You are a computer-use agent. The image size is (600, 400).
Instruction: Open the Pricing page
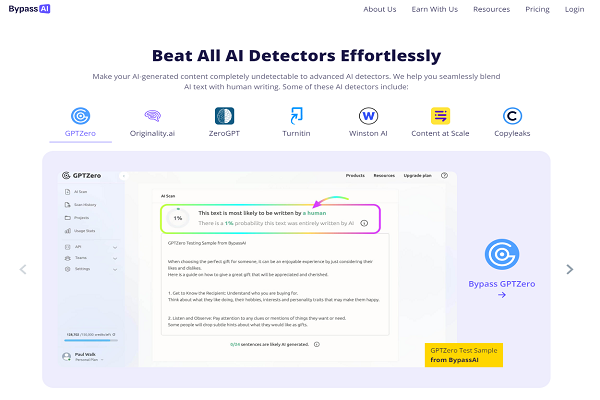coord(537,9)
